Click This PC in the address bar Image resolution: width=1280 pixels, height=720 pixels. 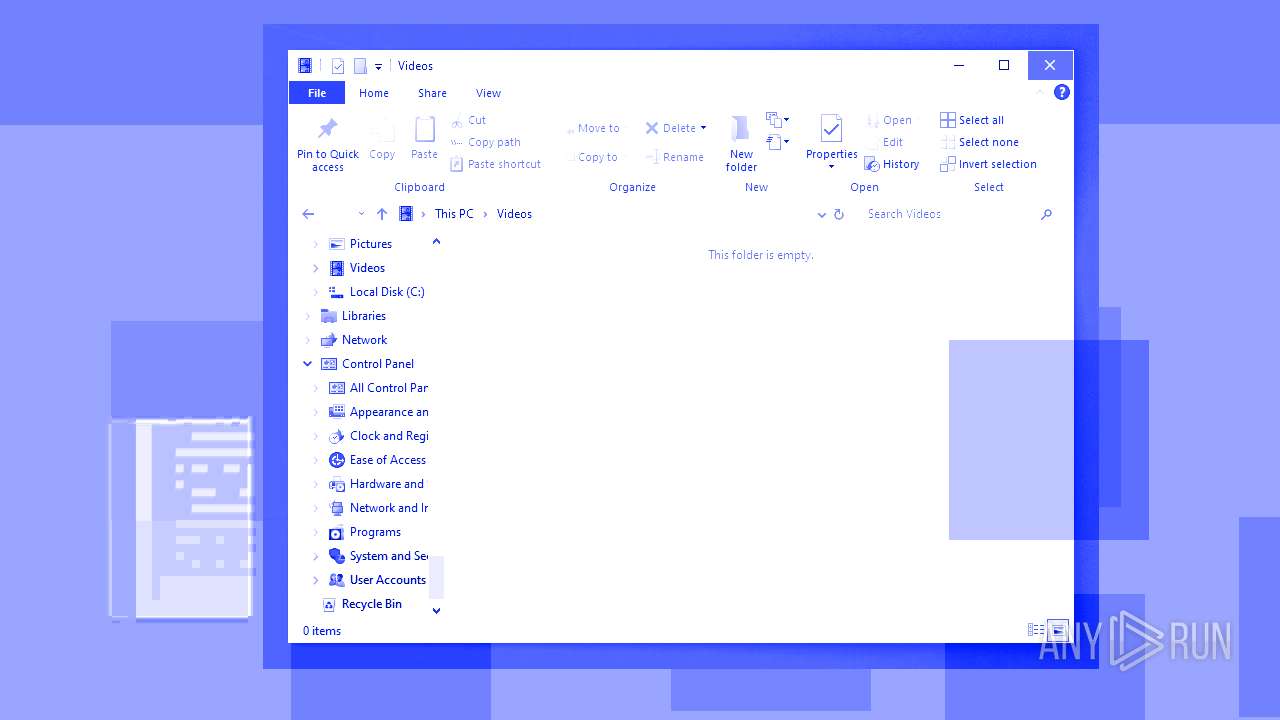(454, 214)
